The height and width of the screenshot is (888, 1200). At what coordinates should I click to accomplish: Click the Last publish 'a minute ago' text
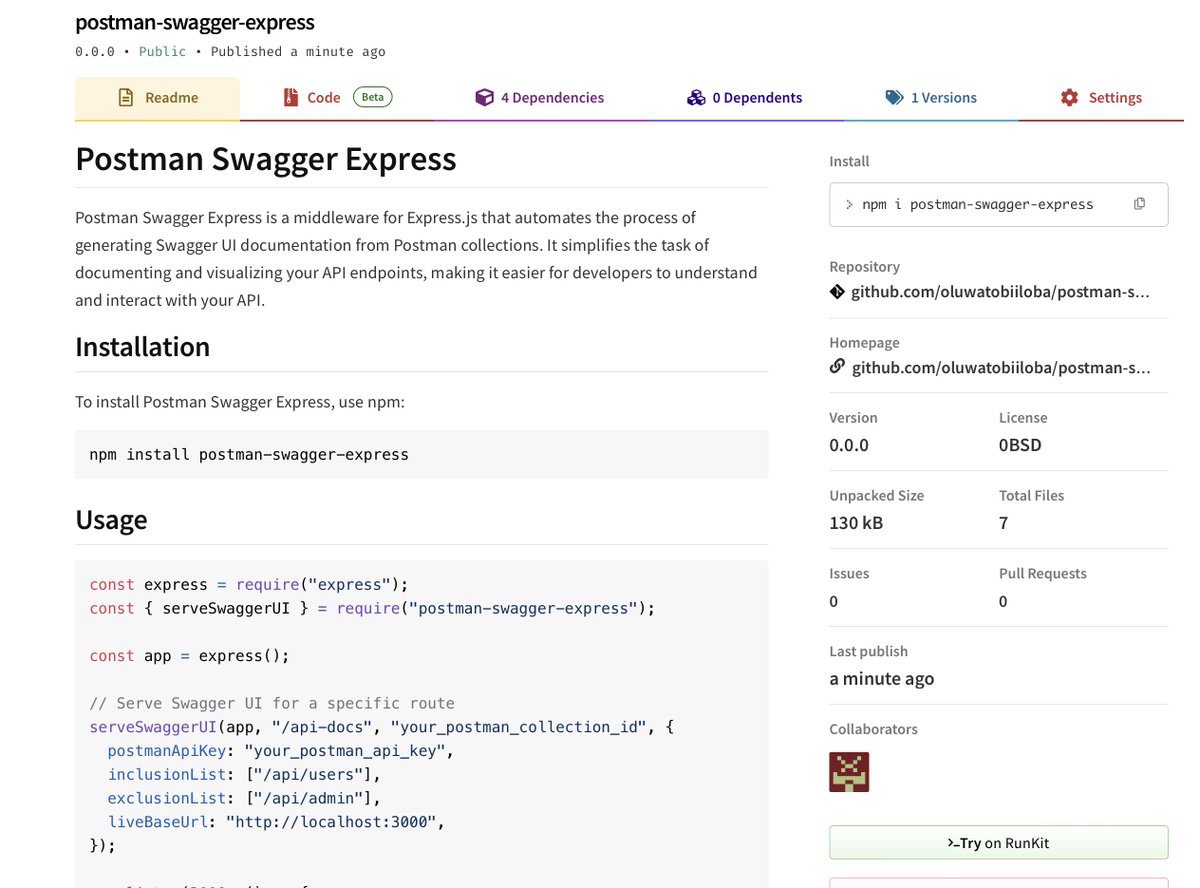[x=881, y=678]
